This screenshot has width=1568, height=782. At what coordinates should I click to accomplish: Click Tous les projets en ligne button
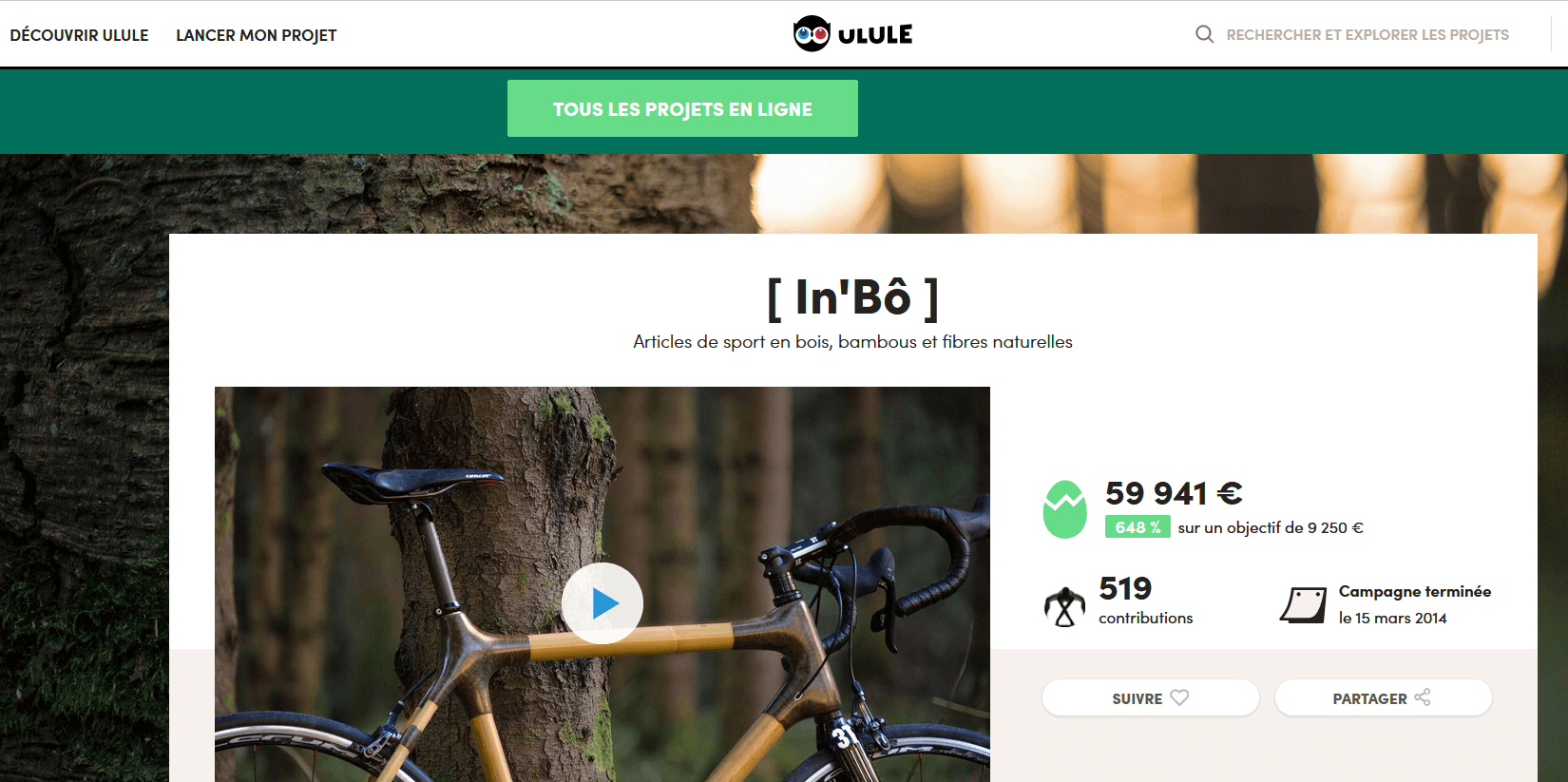(682, 108)
